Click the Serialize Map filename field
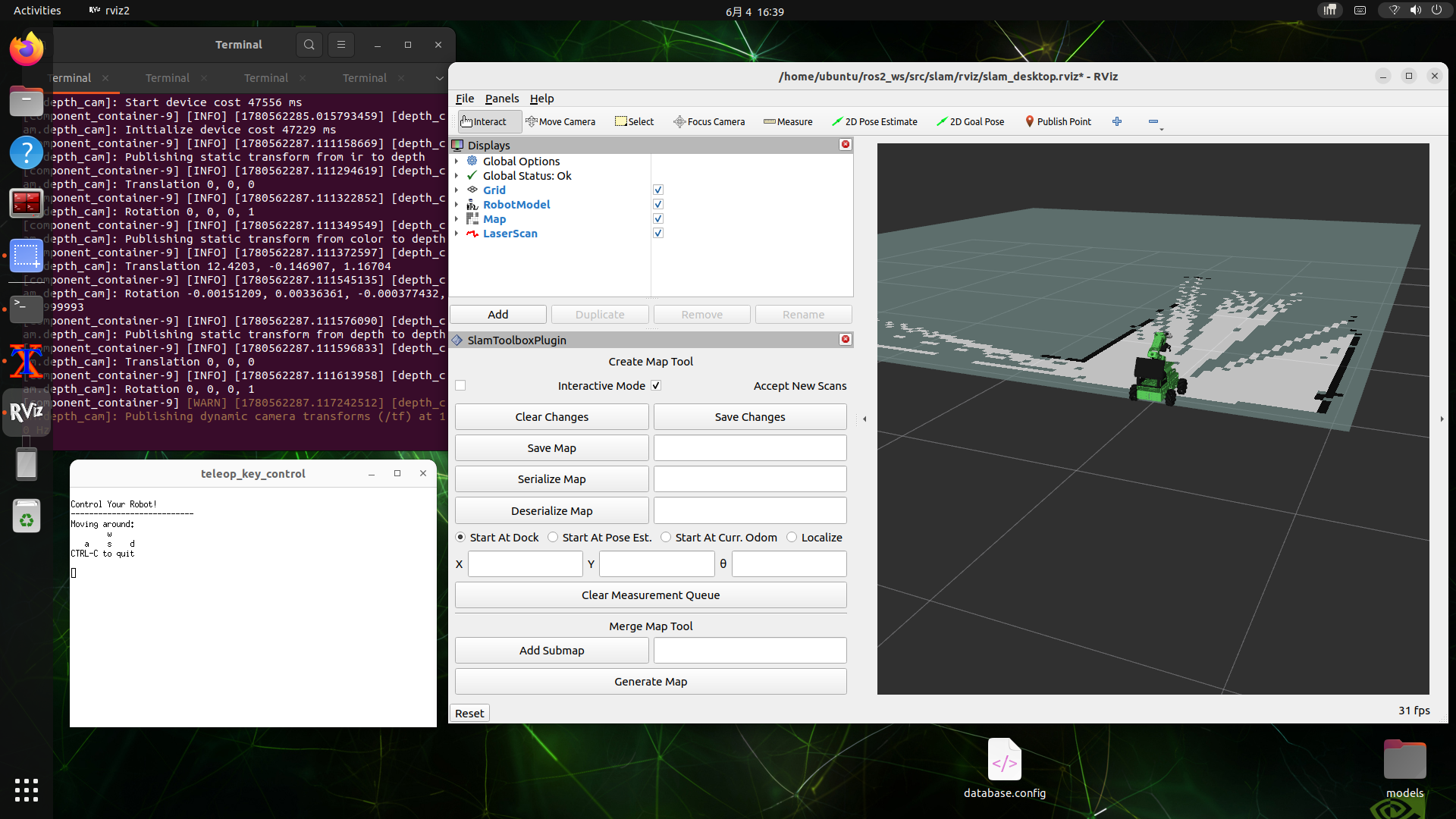Image resolution: width=1456 pixels, height=819 pixels. coord(750,479)
